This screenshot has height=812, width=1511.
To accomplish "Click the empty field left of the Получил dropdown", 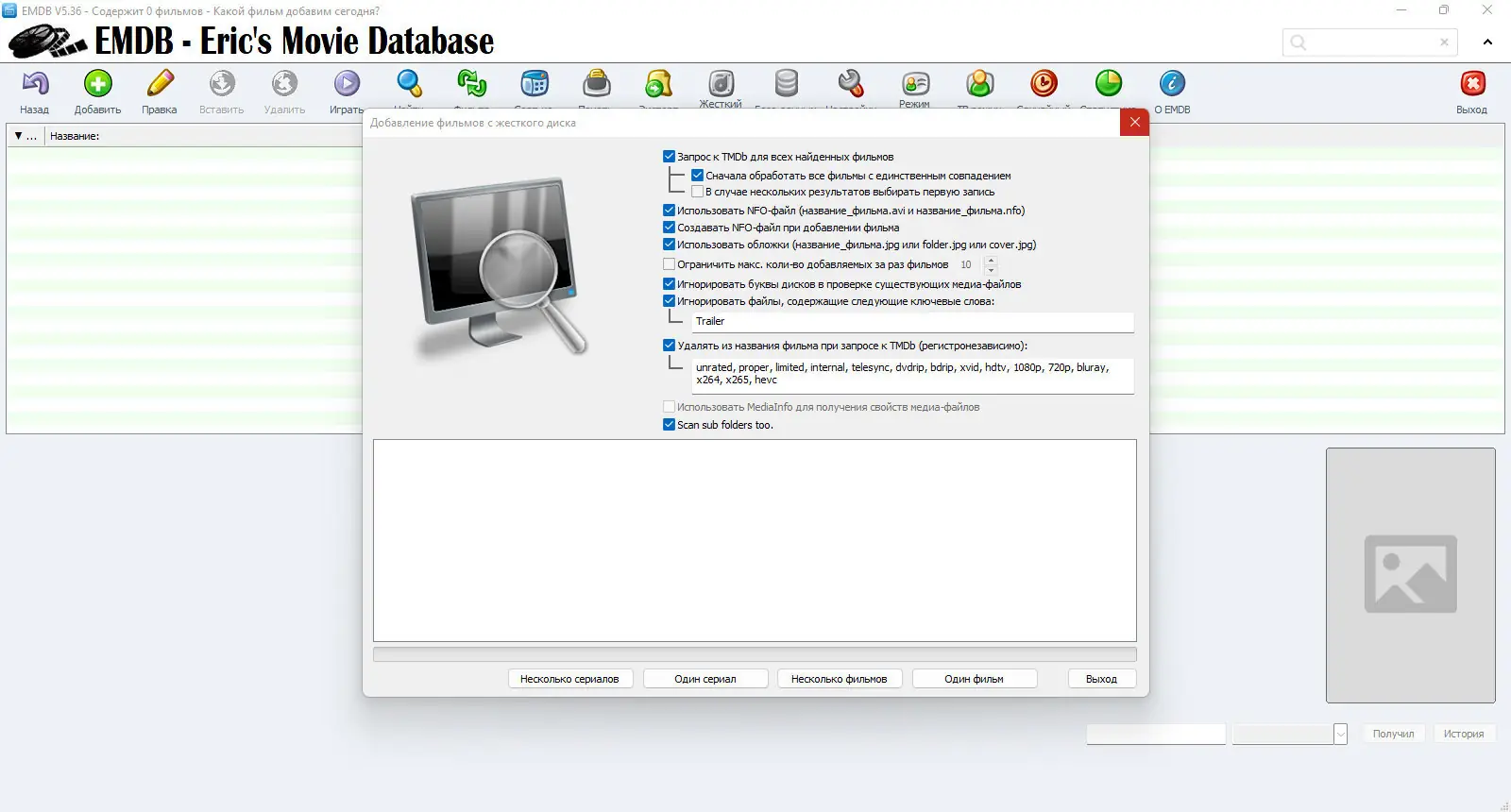I will 1156,734.
